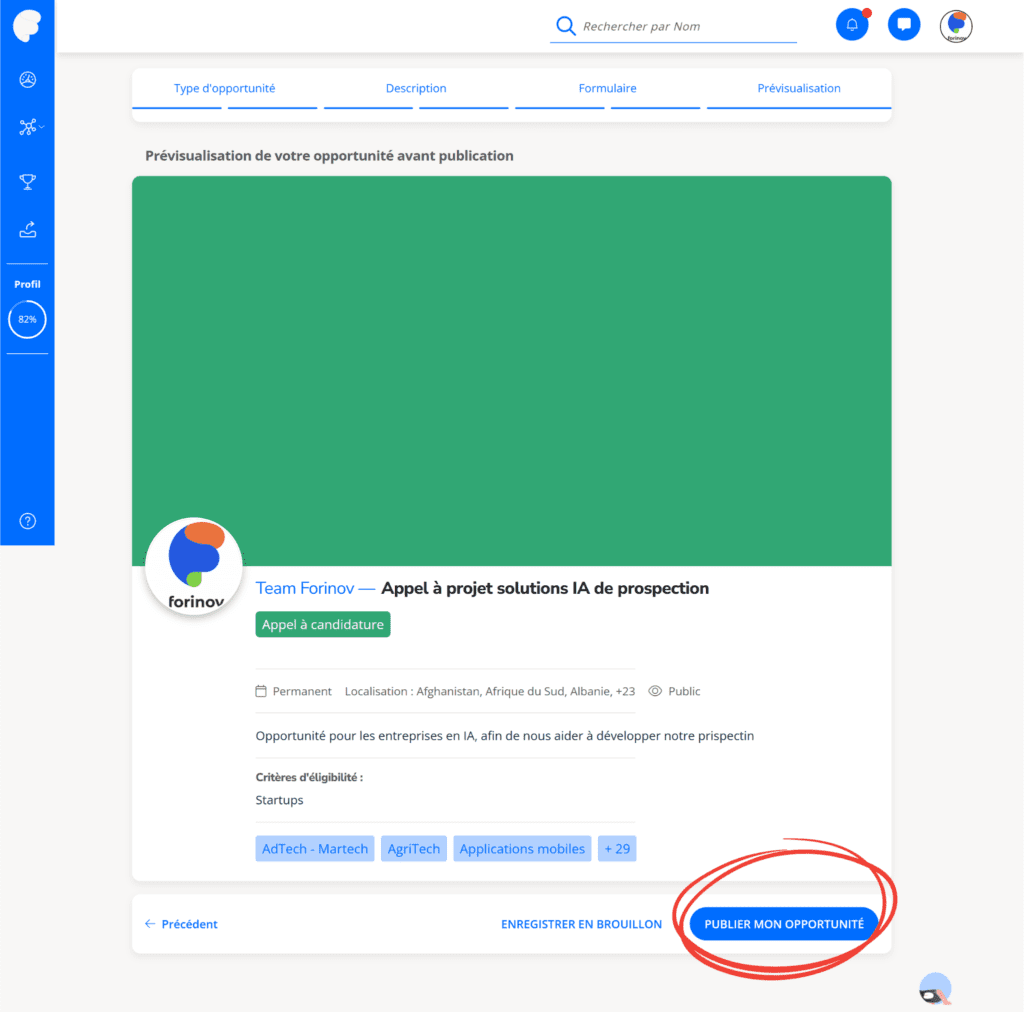The width and height of the screenshot is (1024, 1012).
Task: Click the Profil label in sidebar
Action: coord(27,284)
